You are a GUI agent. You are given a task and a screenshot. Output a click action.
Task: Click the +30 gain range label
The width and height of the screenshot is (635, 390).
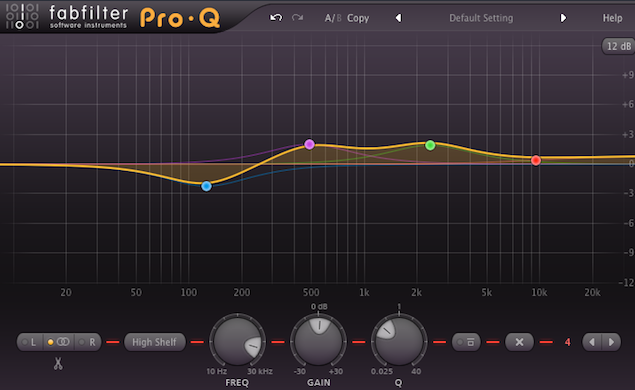[336, 371]
